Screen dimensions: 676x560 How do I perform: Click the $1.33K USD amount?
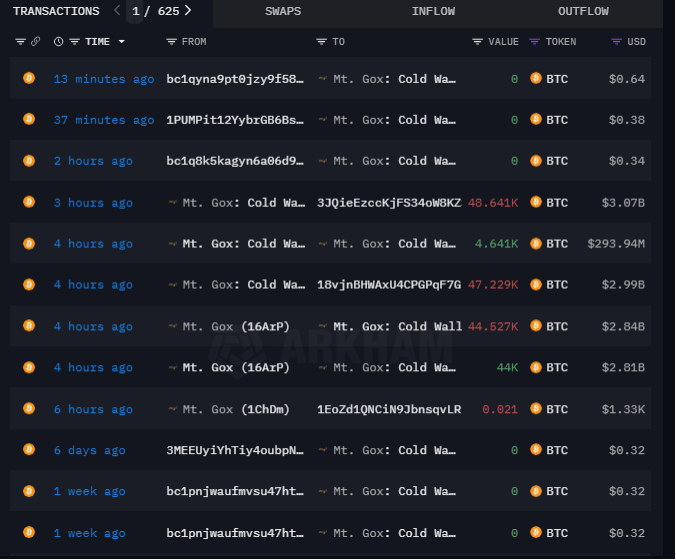pyautogui.click(x=623, y=409)
